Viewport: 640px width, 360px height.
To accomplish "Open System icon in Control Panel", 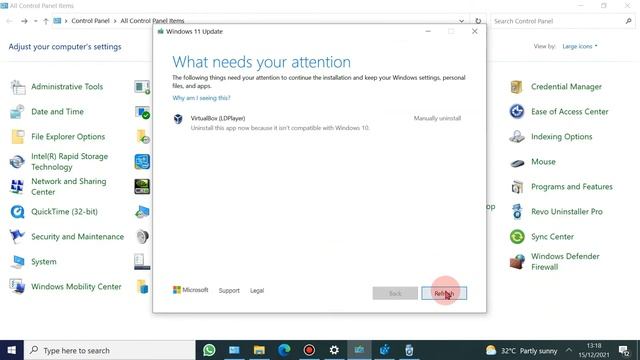I will [x=18, y=262].
